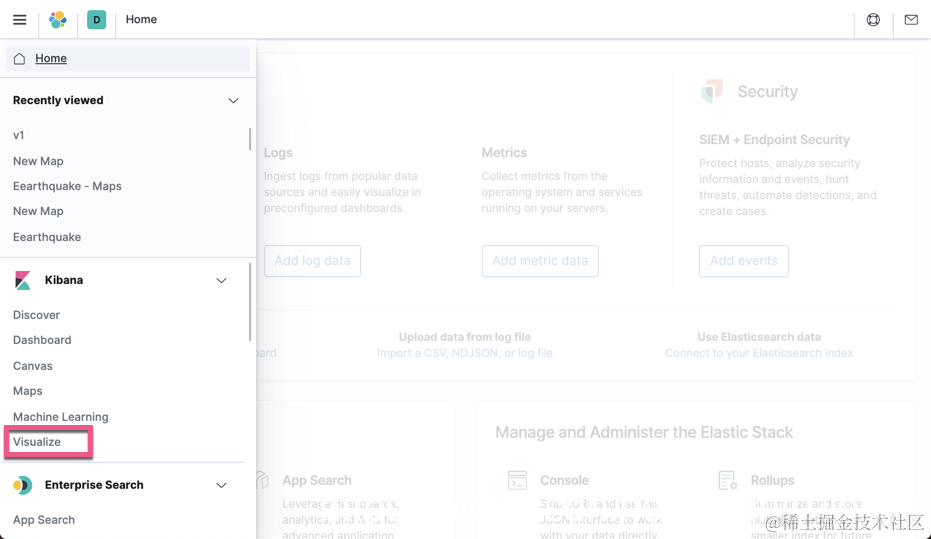931x539 pixels.
Task: Click the Security heading text
Action: pyautogui.click(x=768, y=91)
